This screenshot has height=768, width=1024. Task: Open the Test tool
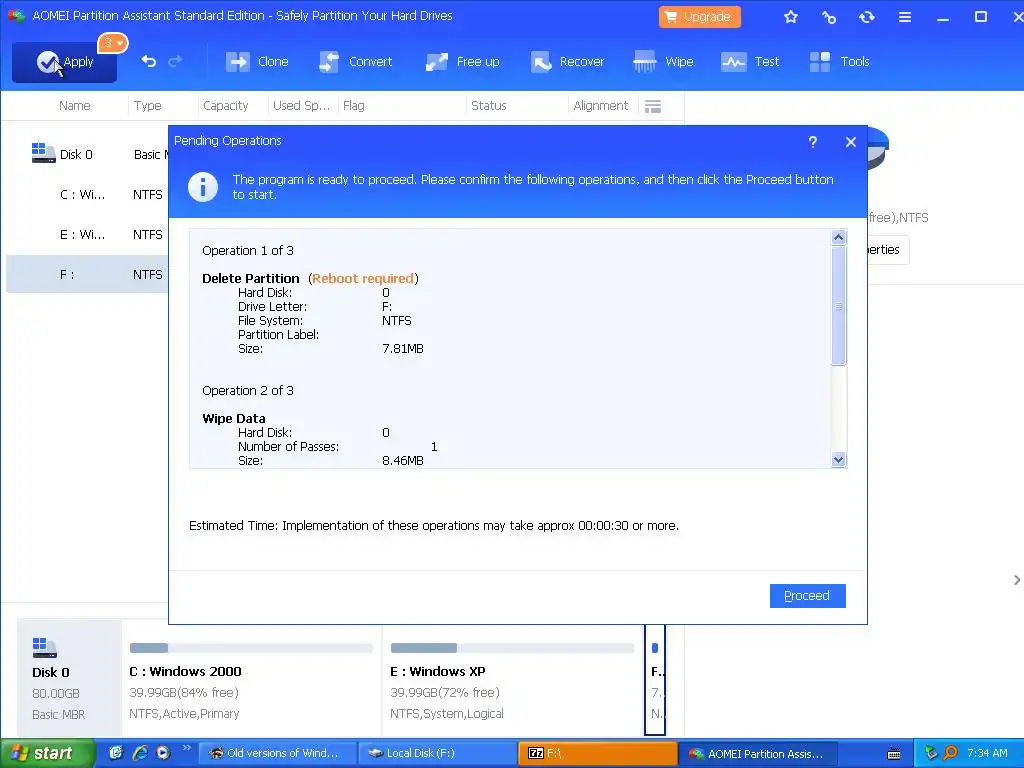tap(750, 61)
